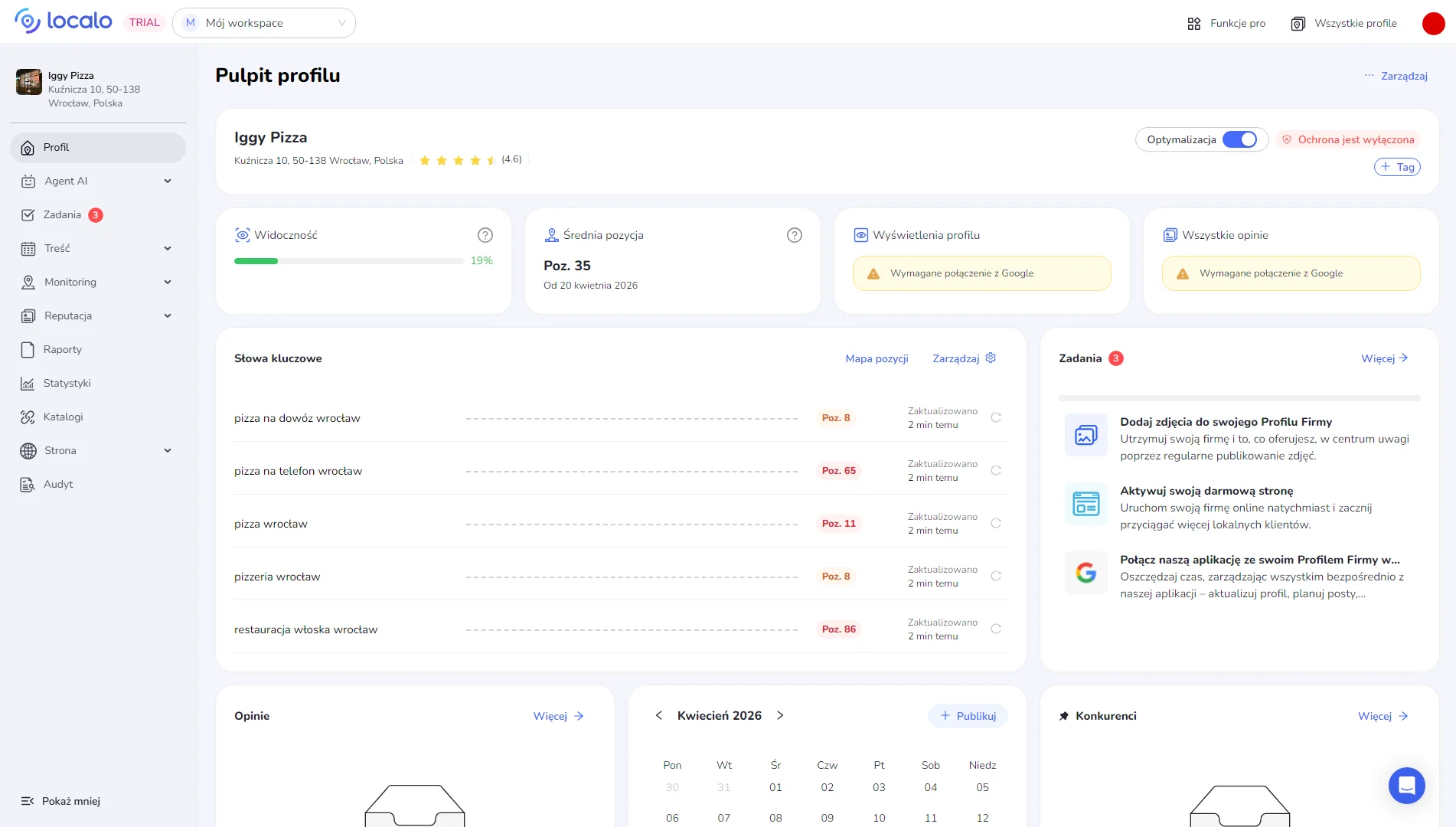Open Zadania in the sidebar
The height and width of the screenshot is (827, 1456).
98,215
